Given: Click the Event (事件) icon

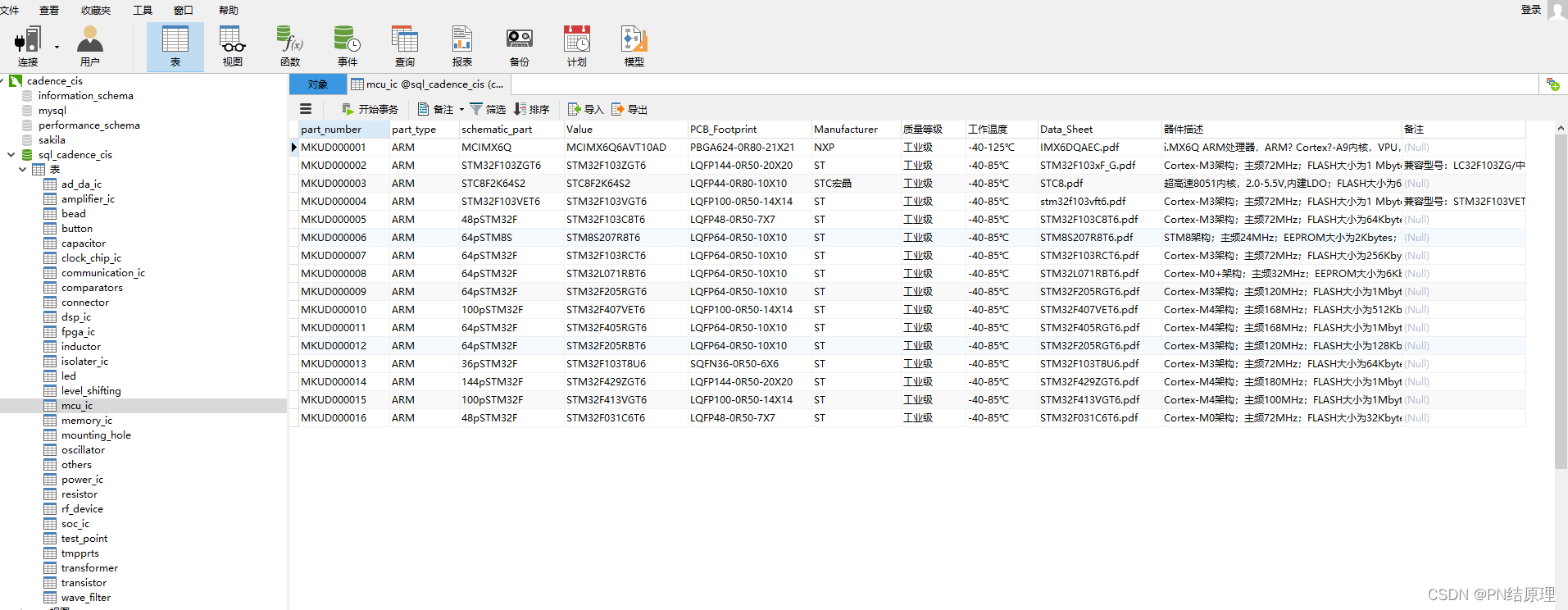Looking at the screenshot, I should 348,46.
